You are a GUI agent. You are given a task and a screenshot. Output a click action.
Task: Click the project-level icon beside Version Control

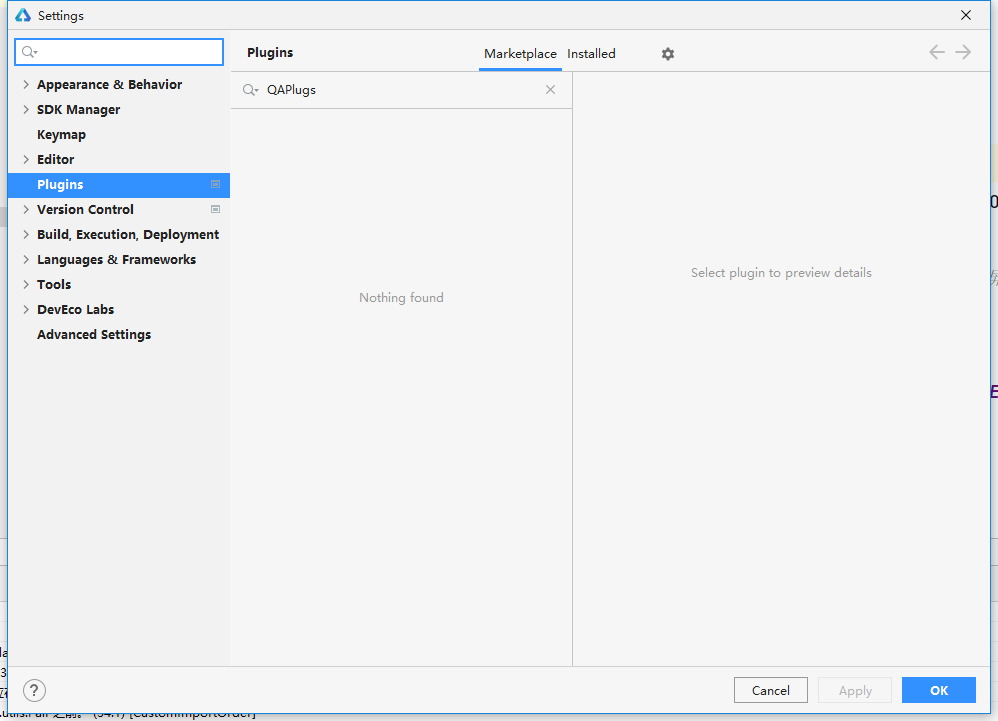[216, 209]
